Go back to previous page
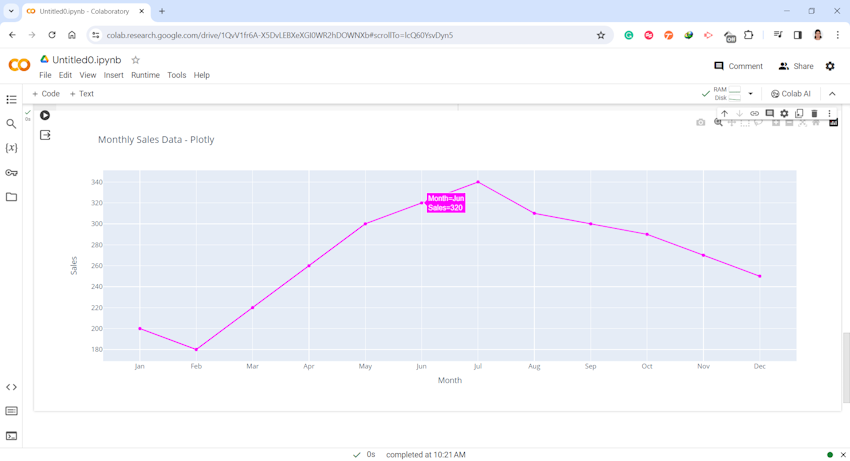Screen dimensions: 850x461 [12, 35]
